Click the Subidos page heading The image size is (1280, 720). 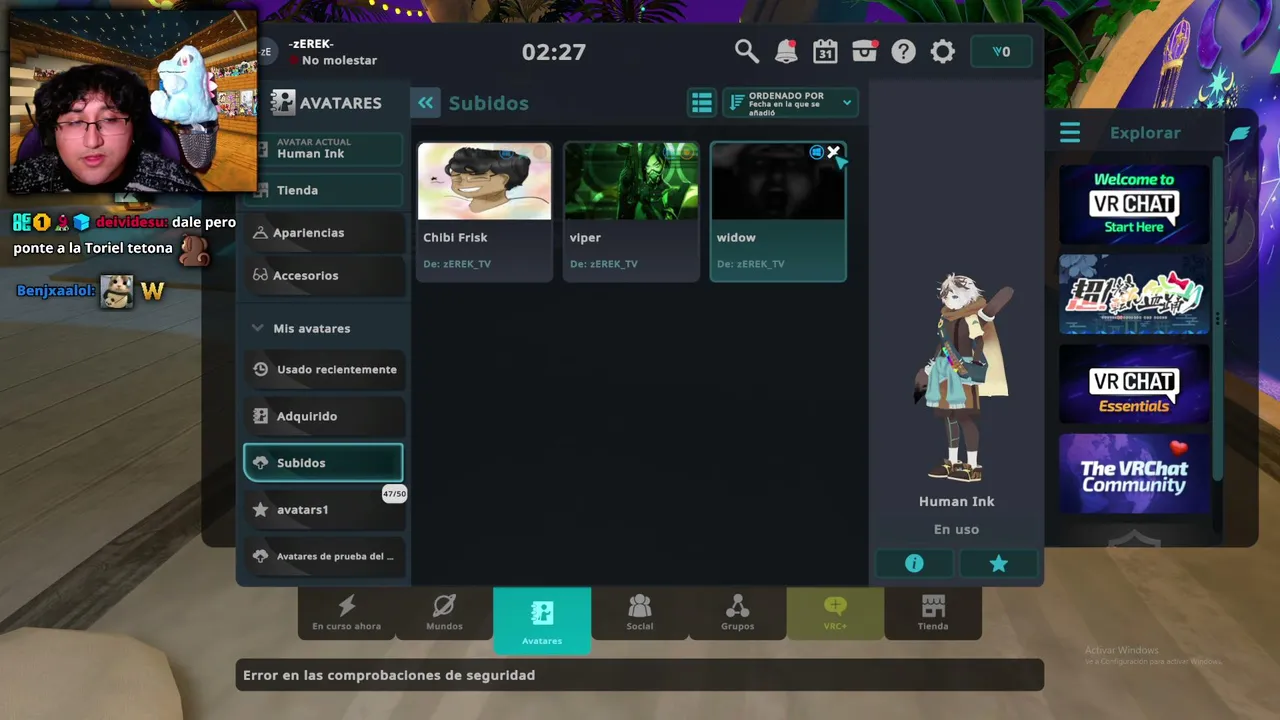[x=489, y=103]
